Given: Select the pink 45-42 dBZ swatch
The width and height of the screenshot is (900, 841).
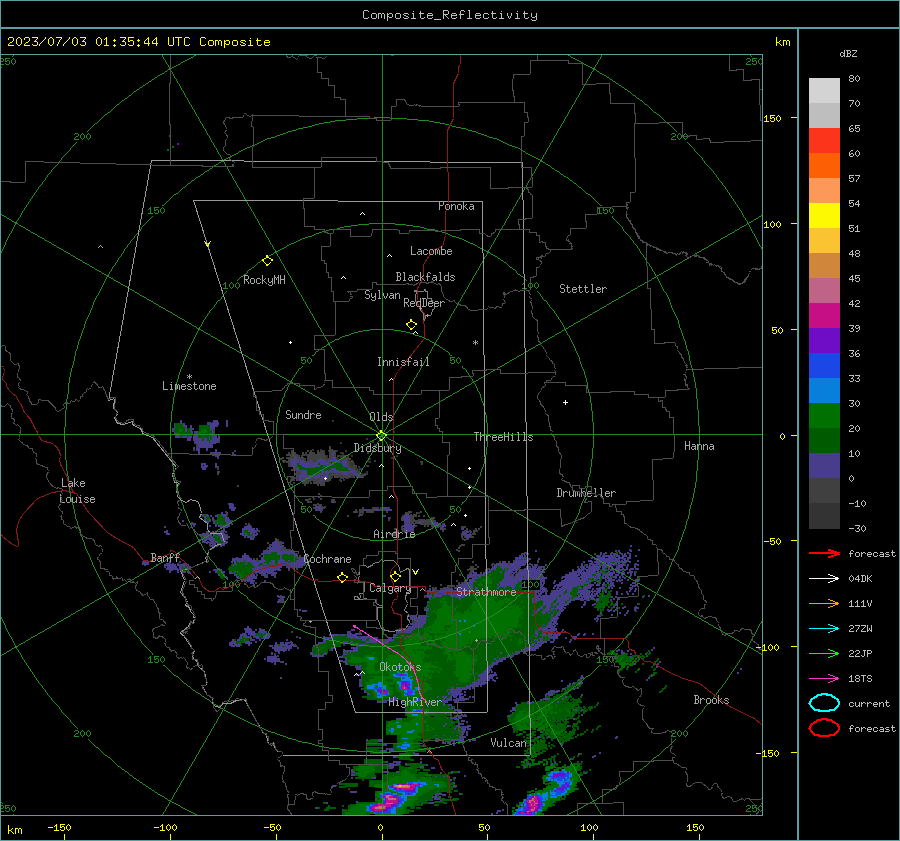Looking at the screenshot, I should 824,291.
